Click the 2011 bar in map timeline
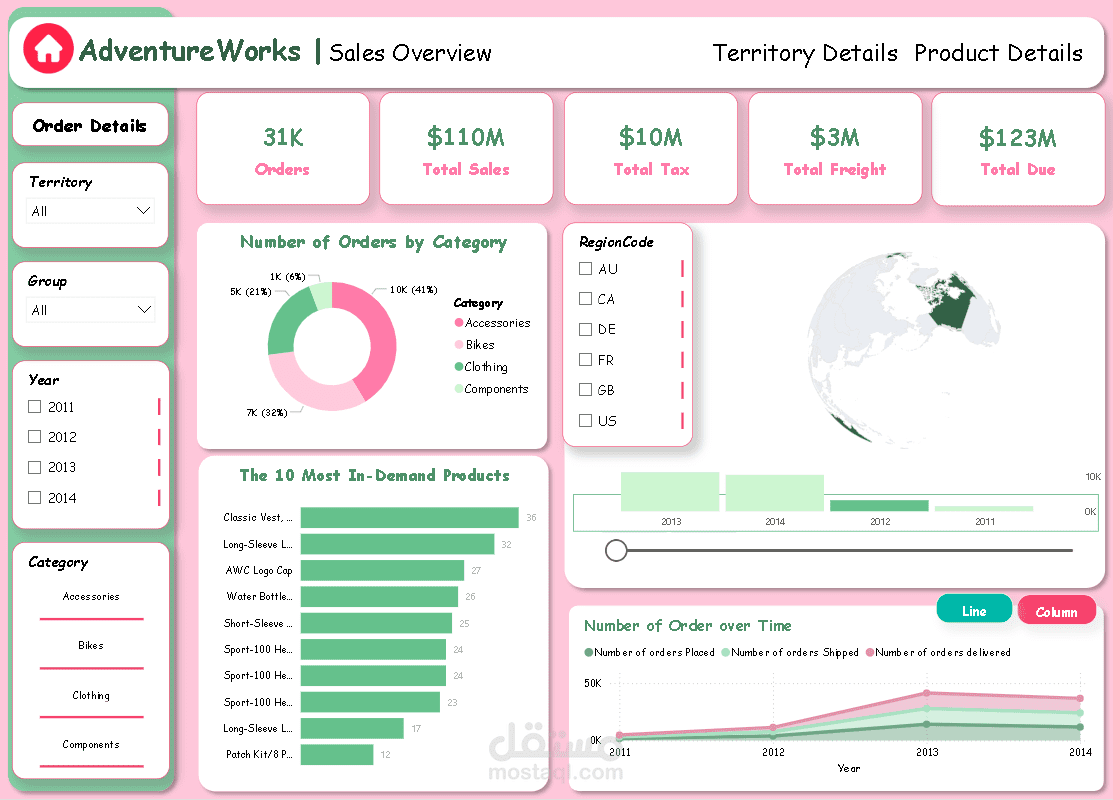The height and width of the screenshot is (800, 1113). pos(984,508)
